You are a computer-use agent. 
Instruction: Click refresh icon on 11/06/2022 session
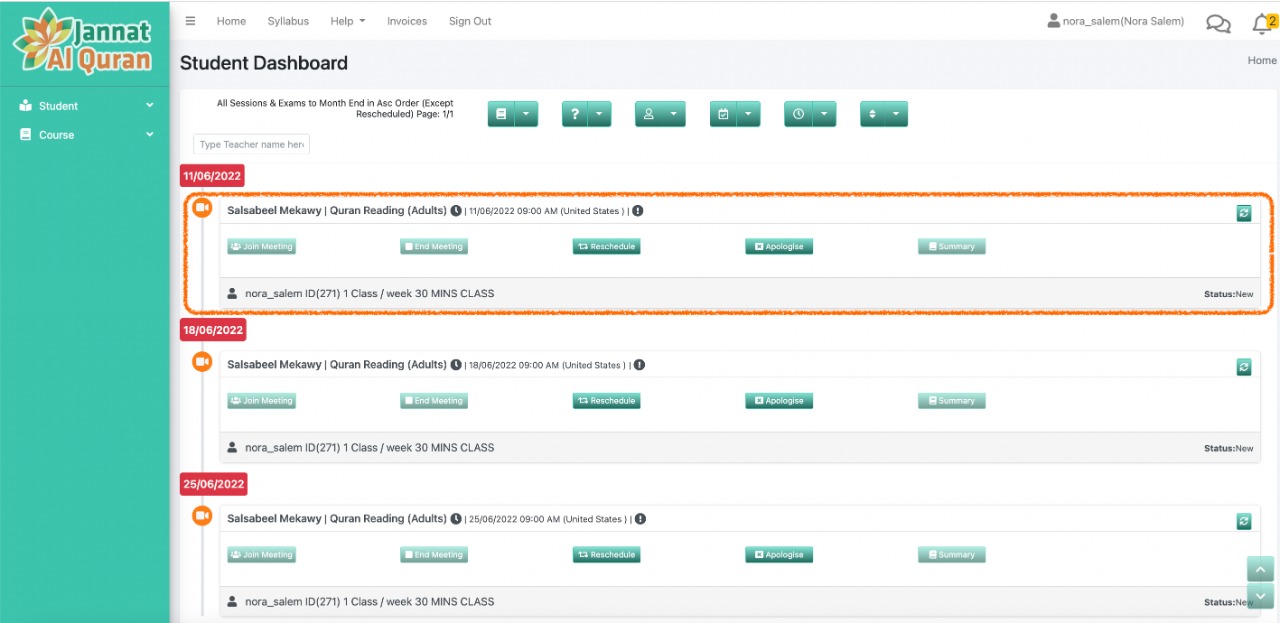1243,213
